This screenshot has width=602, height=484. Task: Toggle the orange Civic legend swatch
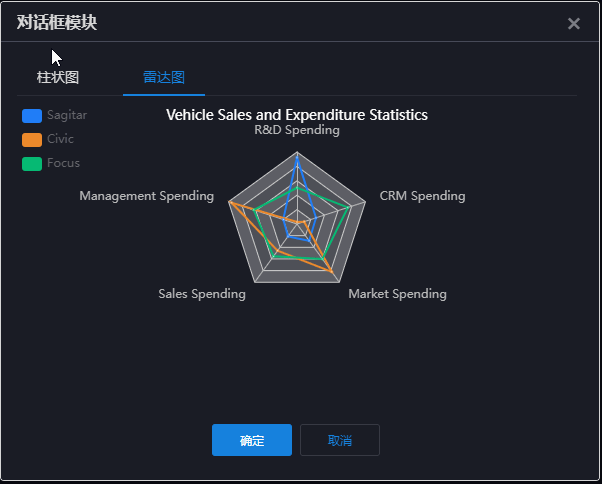[x=31, y=140]
